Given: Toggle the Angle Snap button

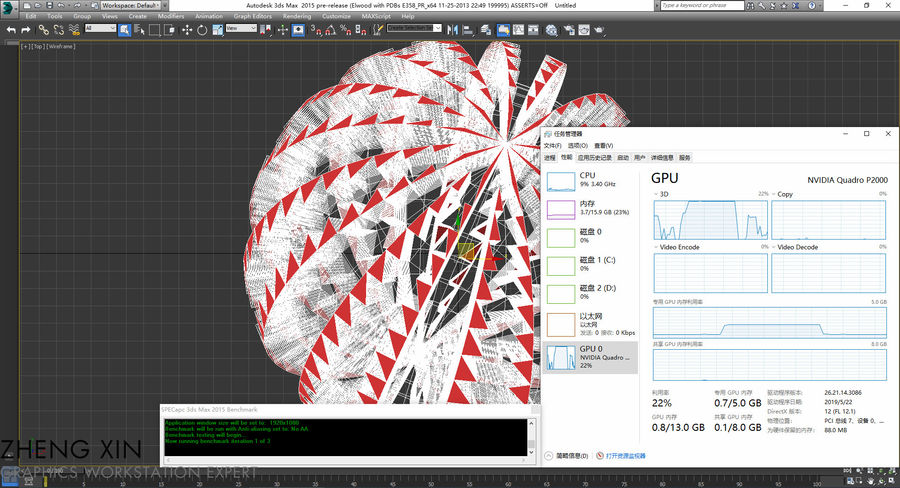Looking at the screenshot, I should [331, 30].
